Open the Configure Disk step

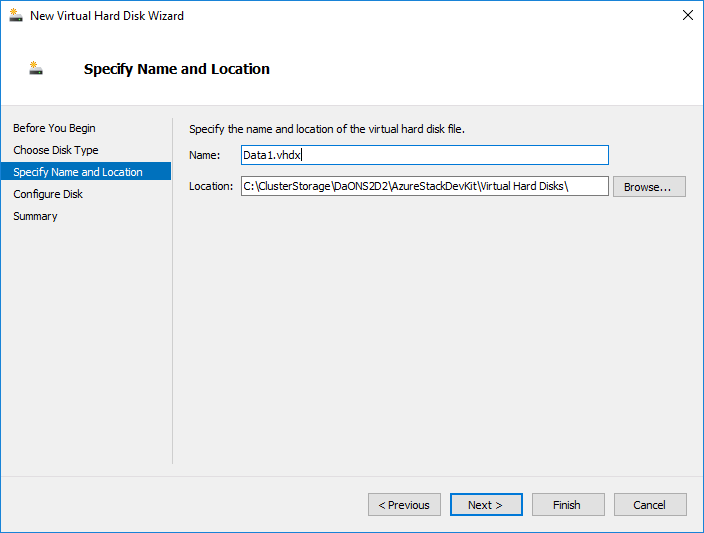click(48, 194)
